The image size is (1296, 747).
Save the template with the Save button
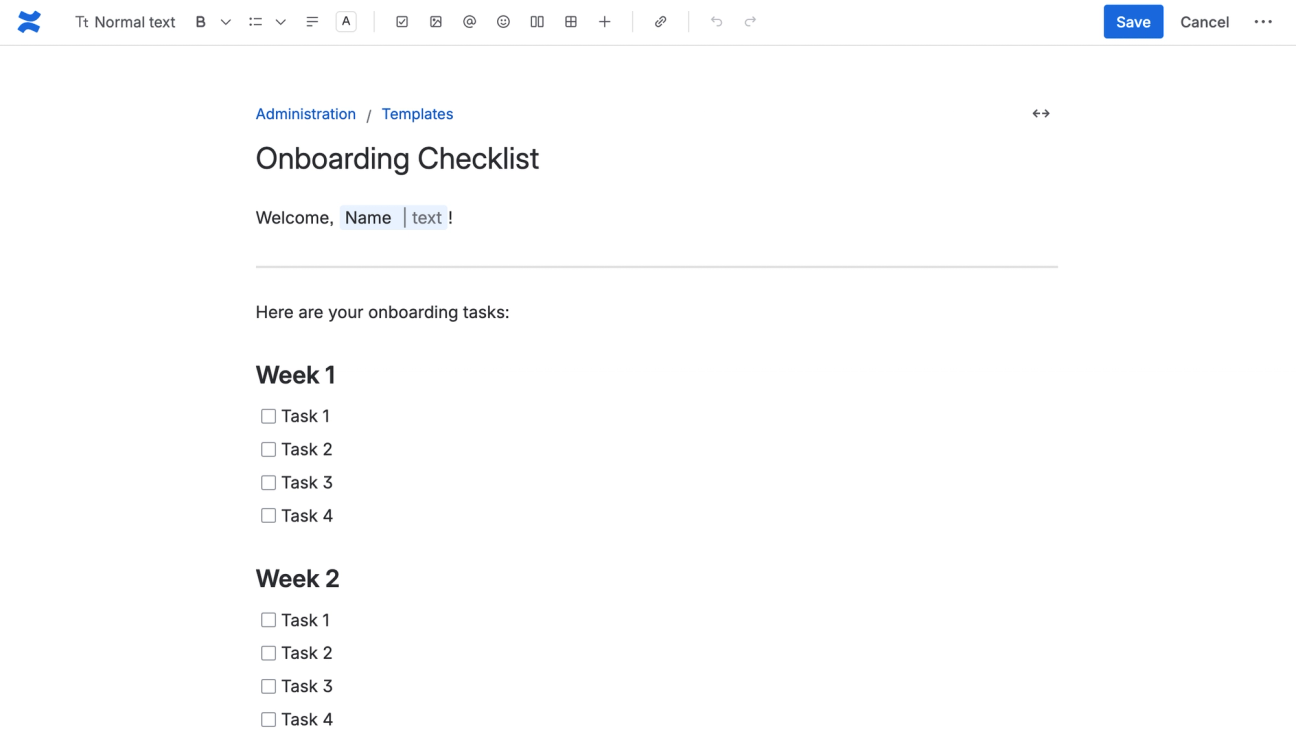pos(1133,21)
